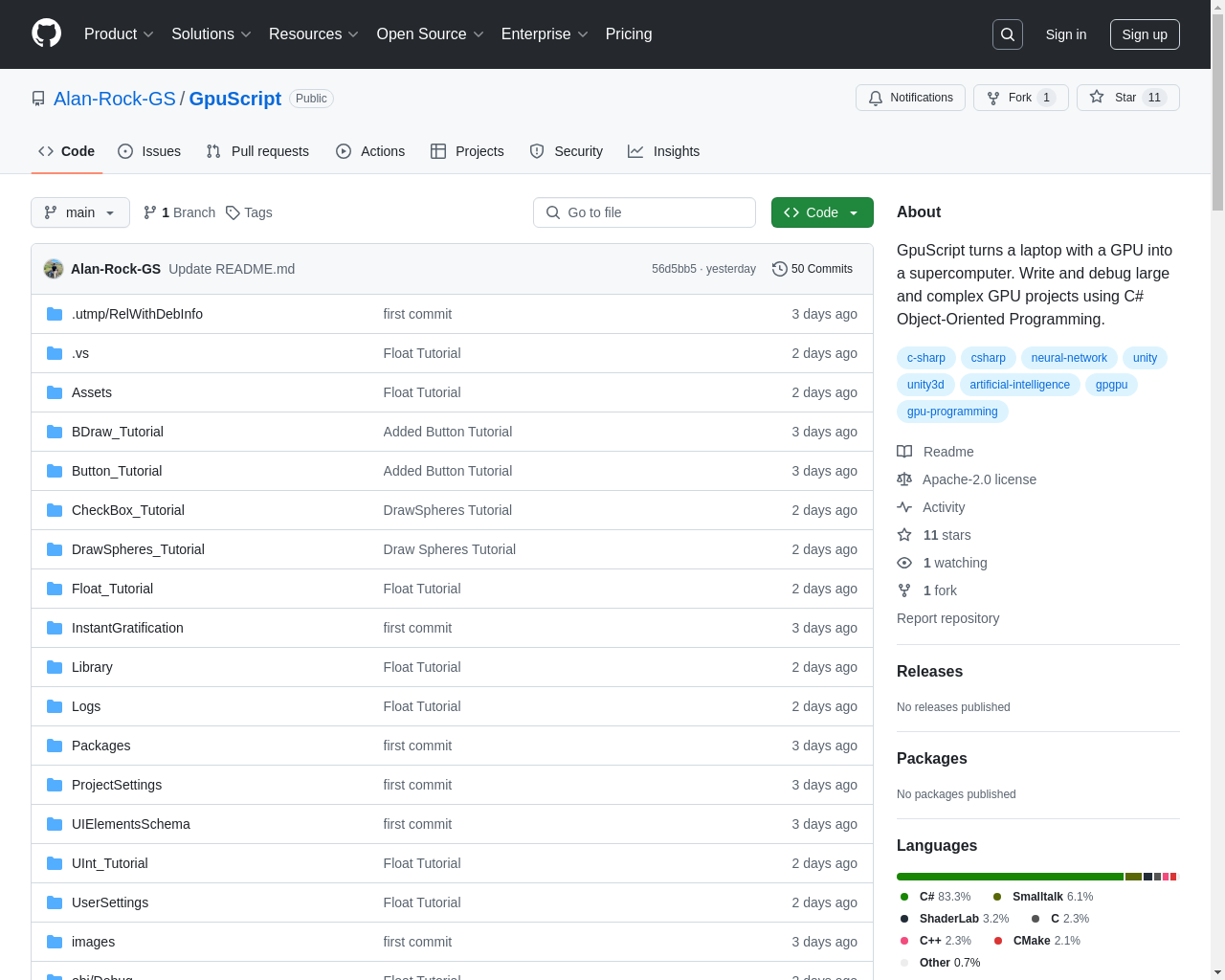
Task: Open the GpuScript repository title link
Action: [x=235, y=99]
